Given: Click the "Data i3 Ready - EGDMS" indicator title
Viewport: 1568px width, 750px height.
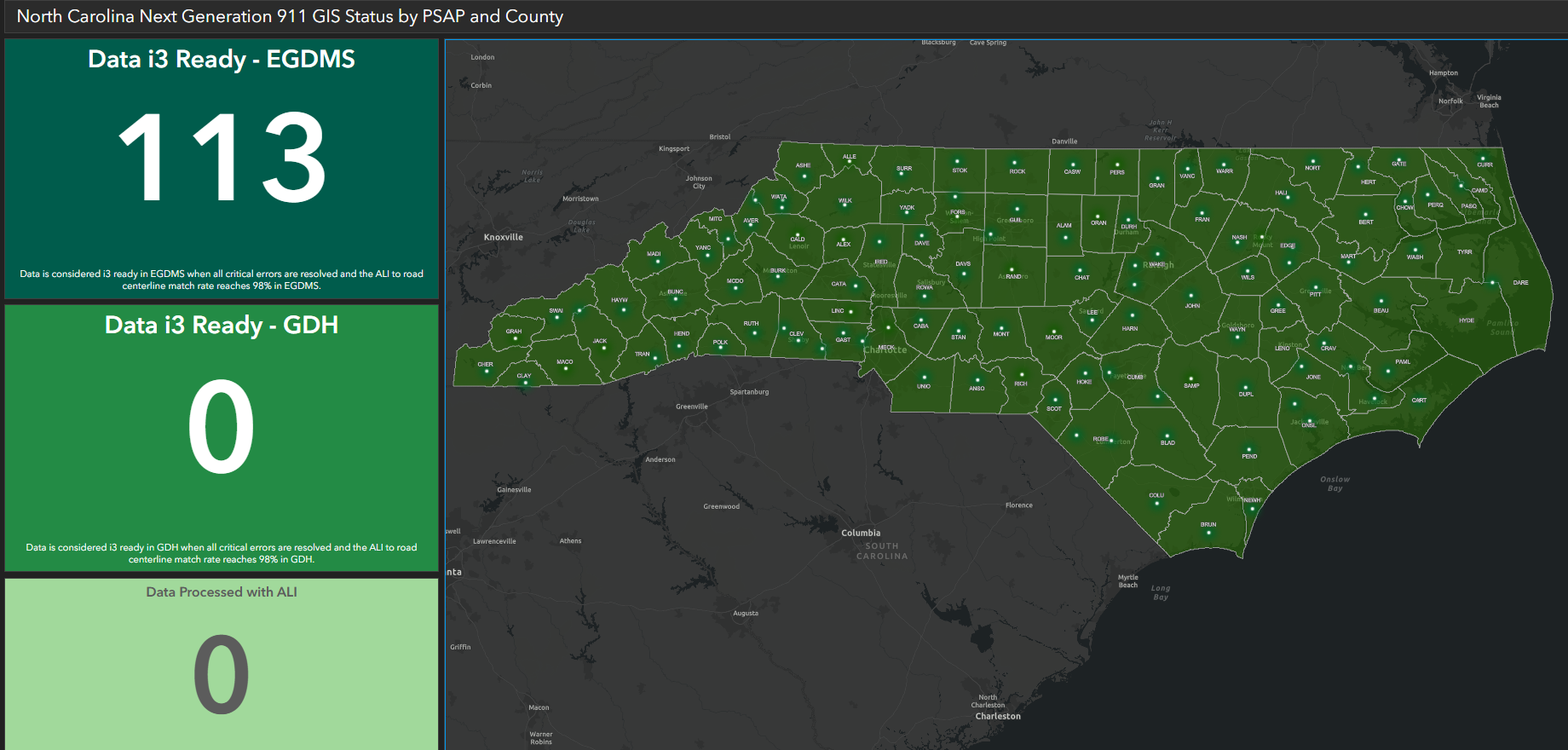Looking at the screenshot, I should [x=222, y=59].
